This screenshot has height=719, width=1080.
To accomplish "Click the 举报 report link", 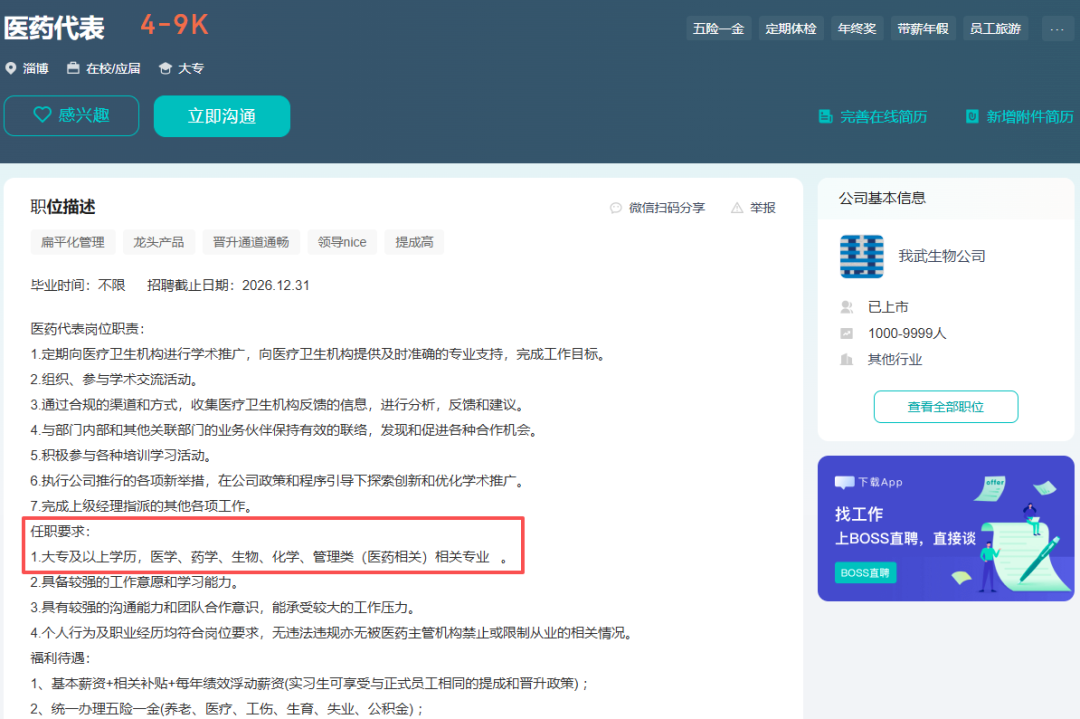I will click(754, 207).
